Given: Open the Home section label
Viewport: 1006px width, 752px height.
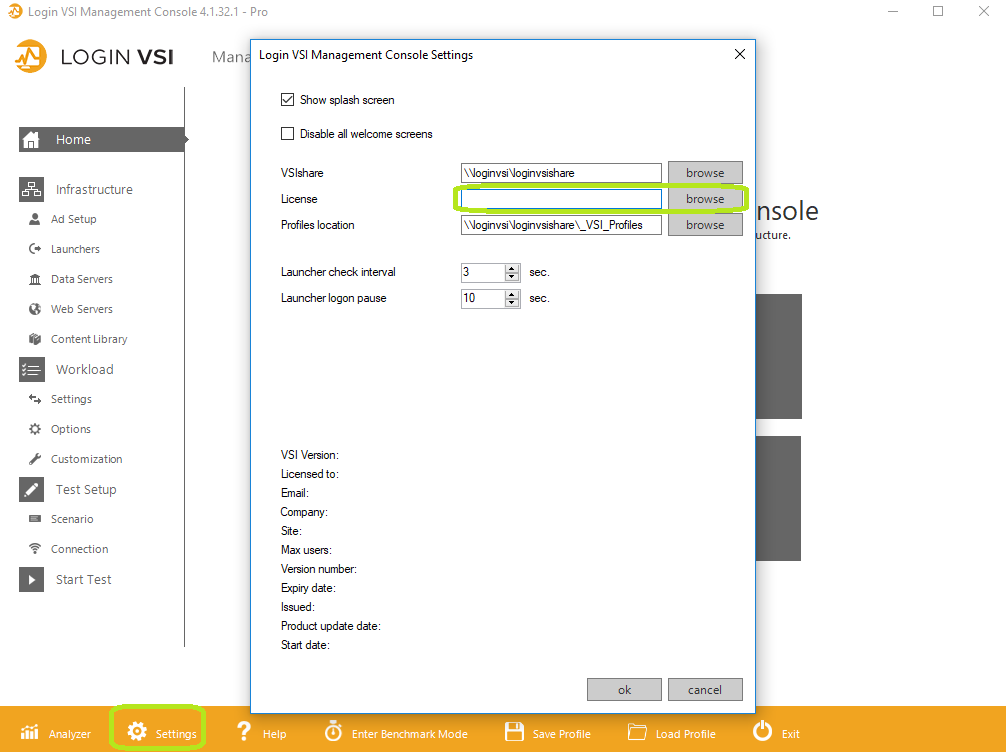Looking at the screenshot, I should click(73, 140).
